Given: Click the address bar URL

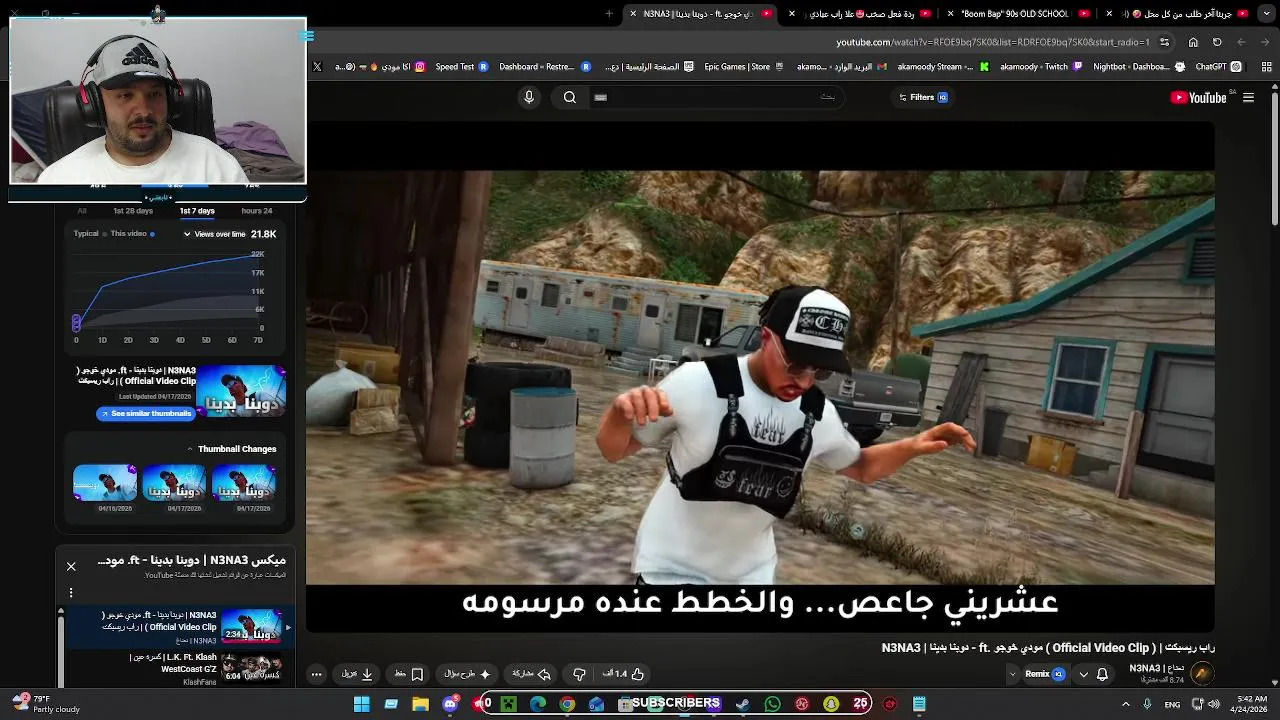Looking at the screenshot, I should click(x=993, y=42).
